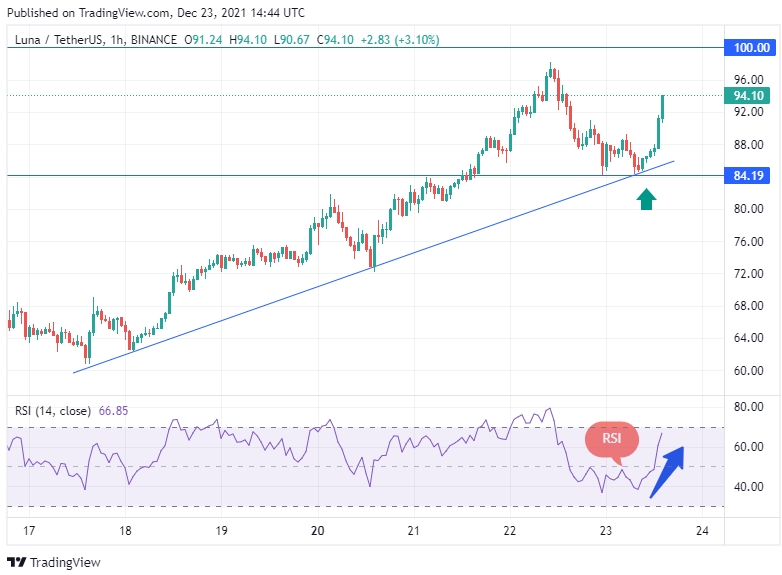Click the high value H94.10
The width and height of the screenshot is (782, 575).
coord(248,40)
